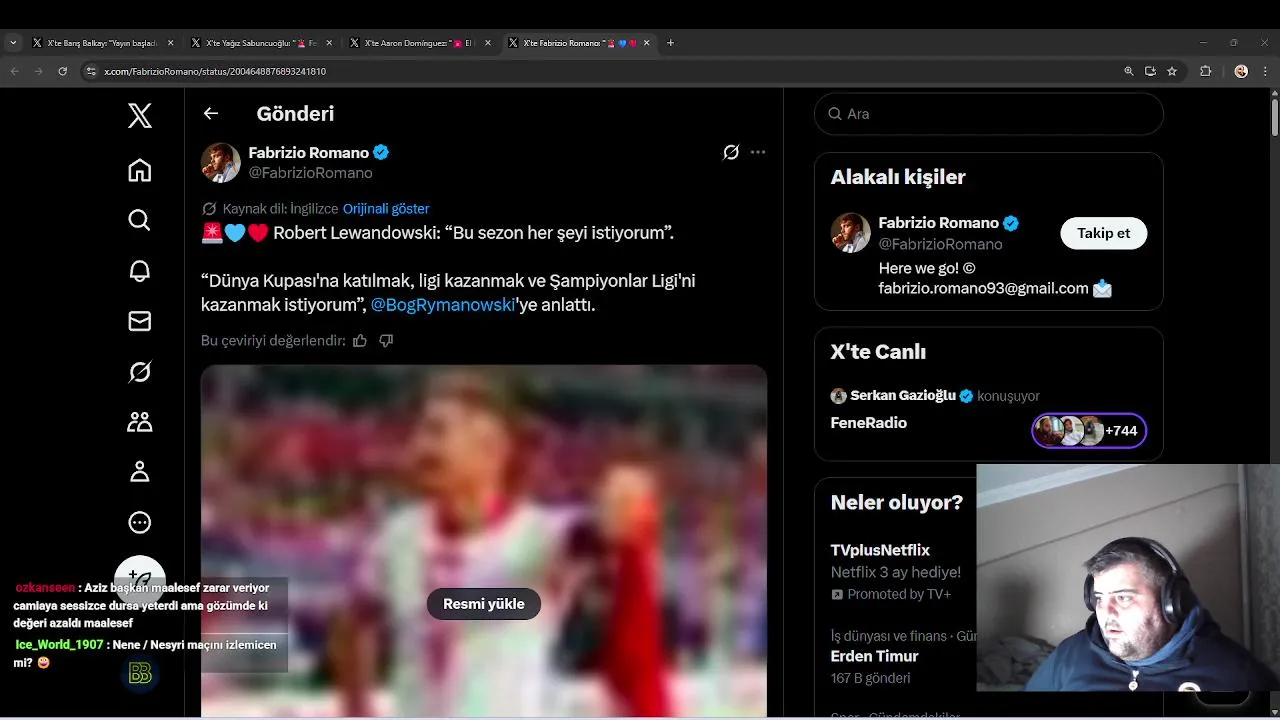The height and width of the screenshot is (720, 1280).
Task: Open the More circle icon in sidebar
Action: tap(140, 522)
